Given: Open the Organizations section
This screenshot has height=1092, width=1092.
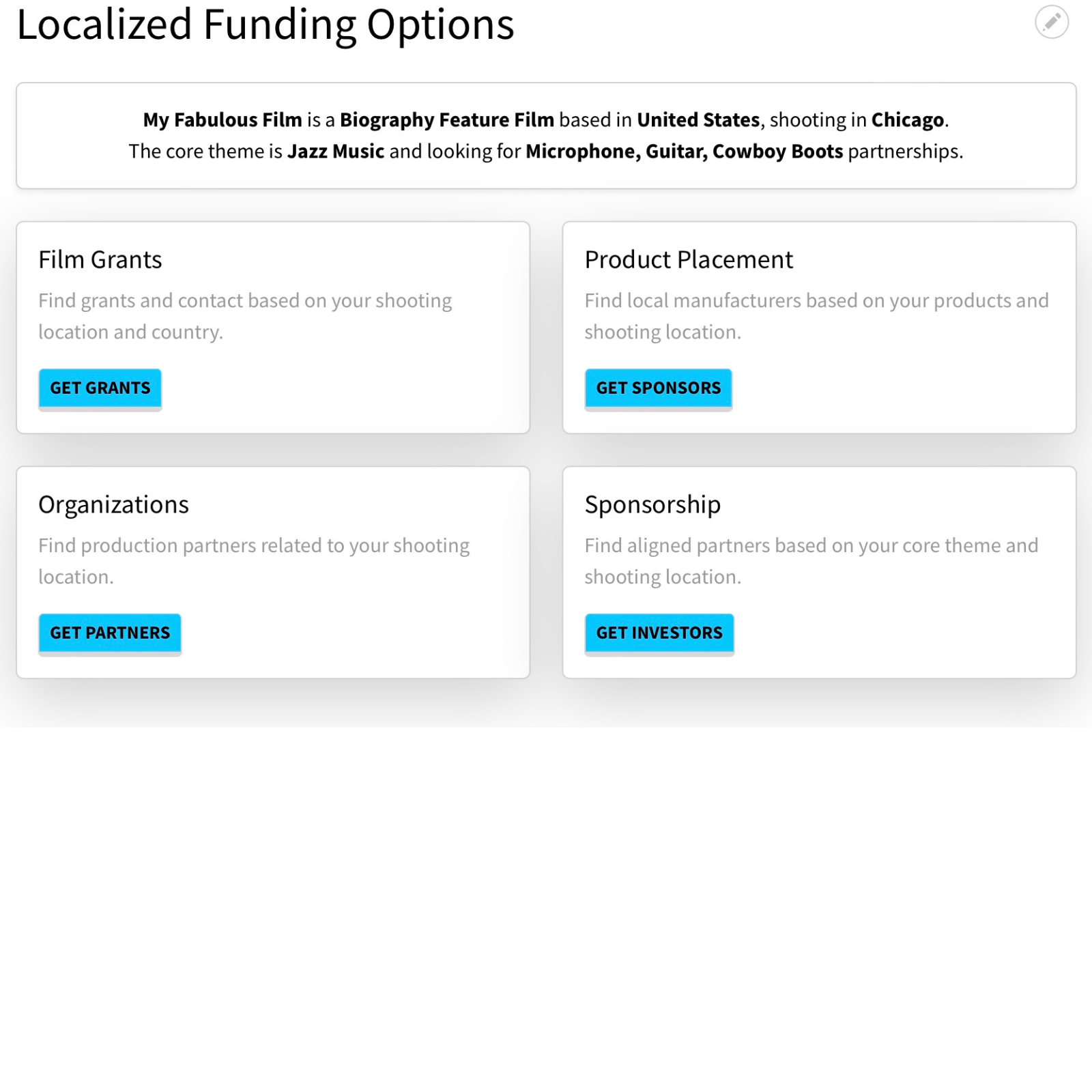Looking at the screenshot, I should click(113, 504).
